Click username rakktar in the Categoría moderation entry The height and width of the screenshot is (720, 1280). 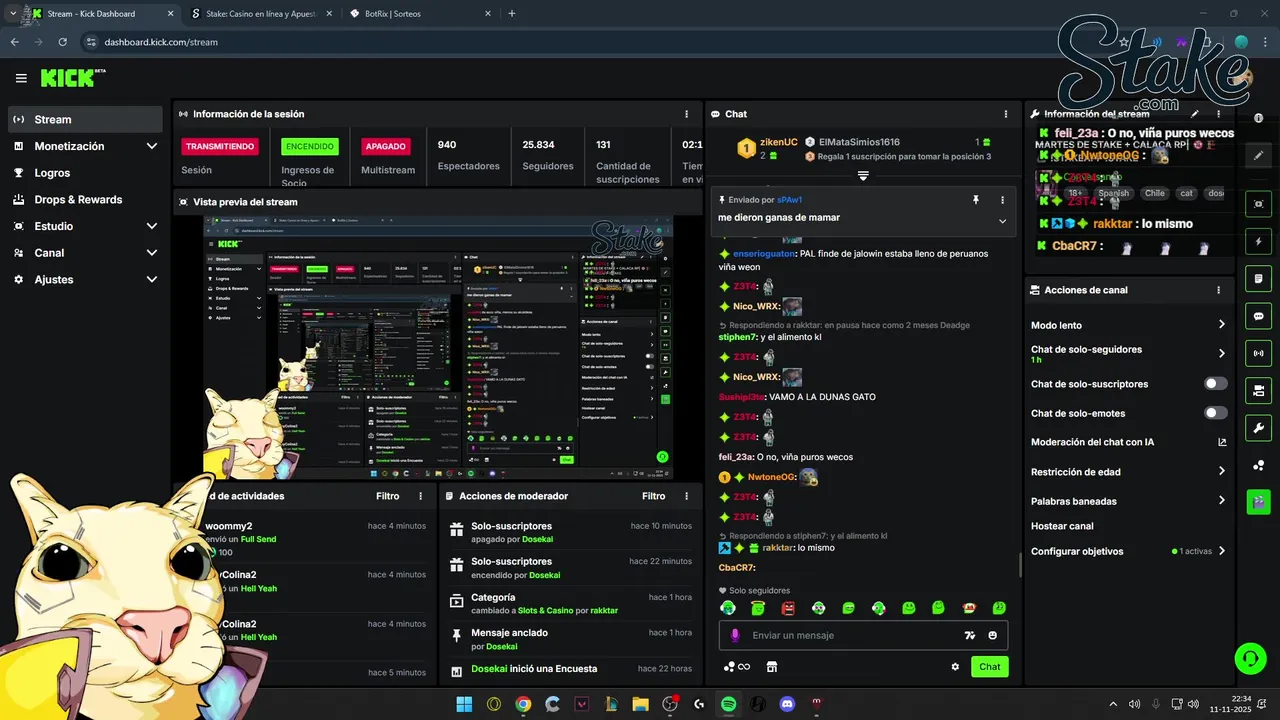603,610
